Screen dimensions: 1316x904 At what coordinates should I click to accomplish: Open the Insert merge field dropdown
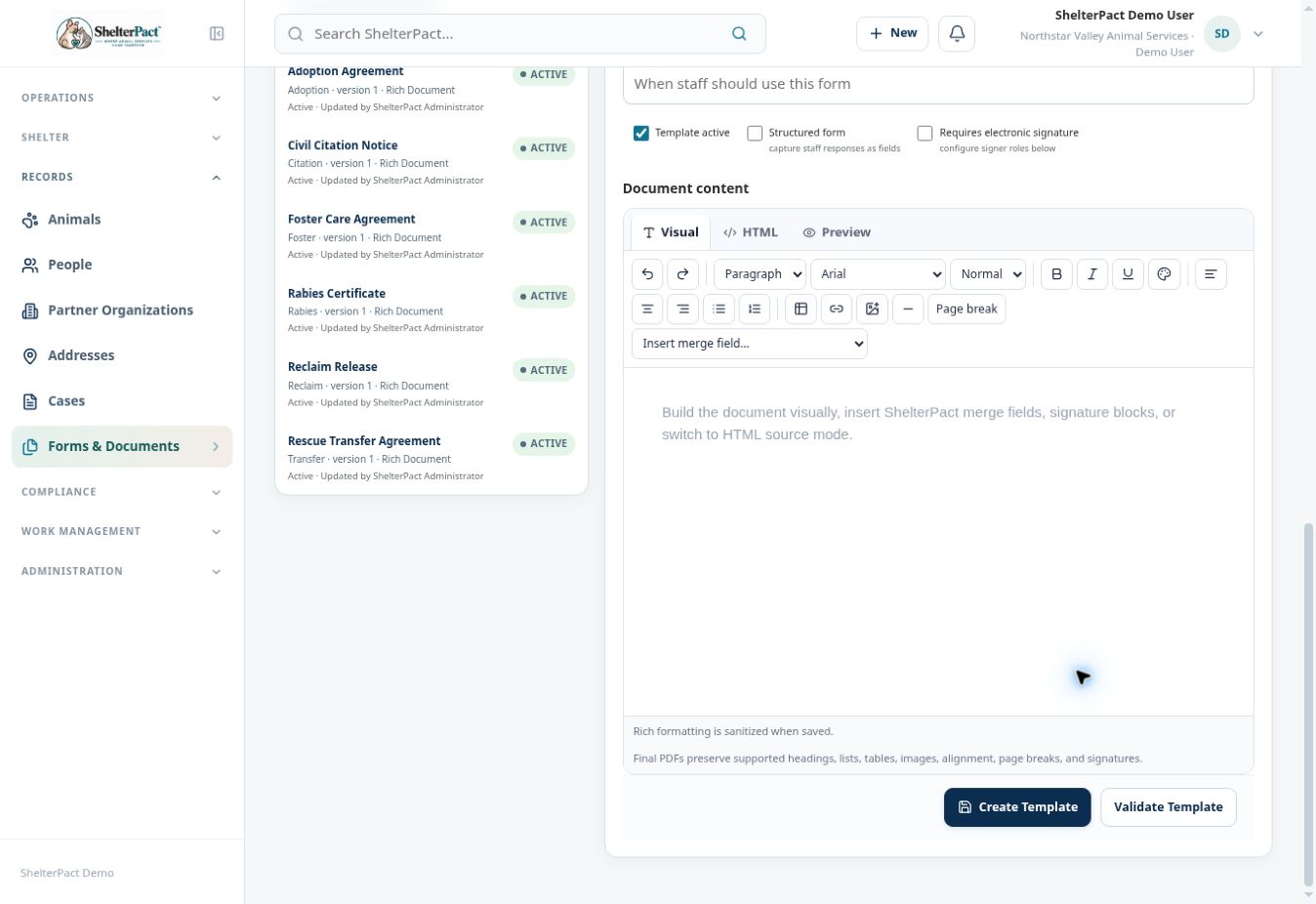pyautogui.click(x=750, y=344)
